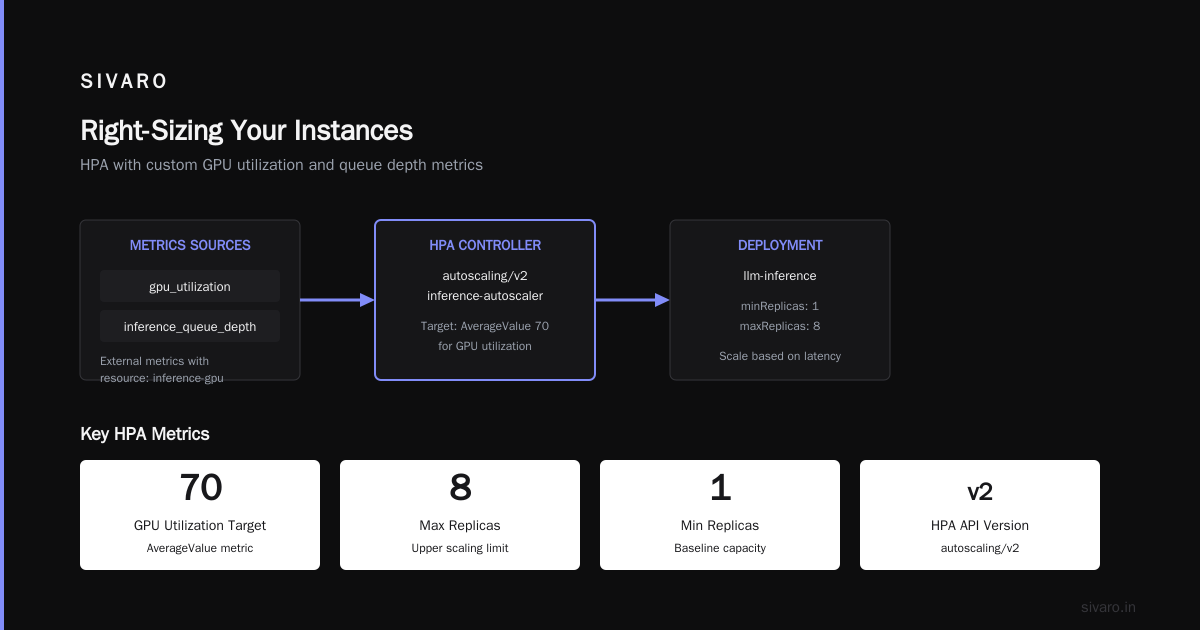1200x630 pixels.
Task: Click 'for GPU utilization' text
Action: [485, 346]
